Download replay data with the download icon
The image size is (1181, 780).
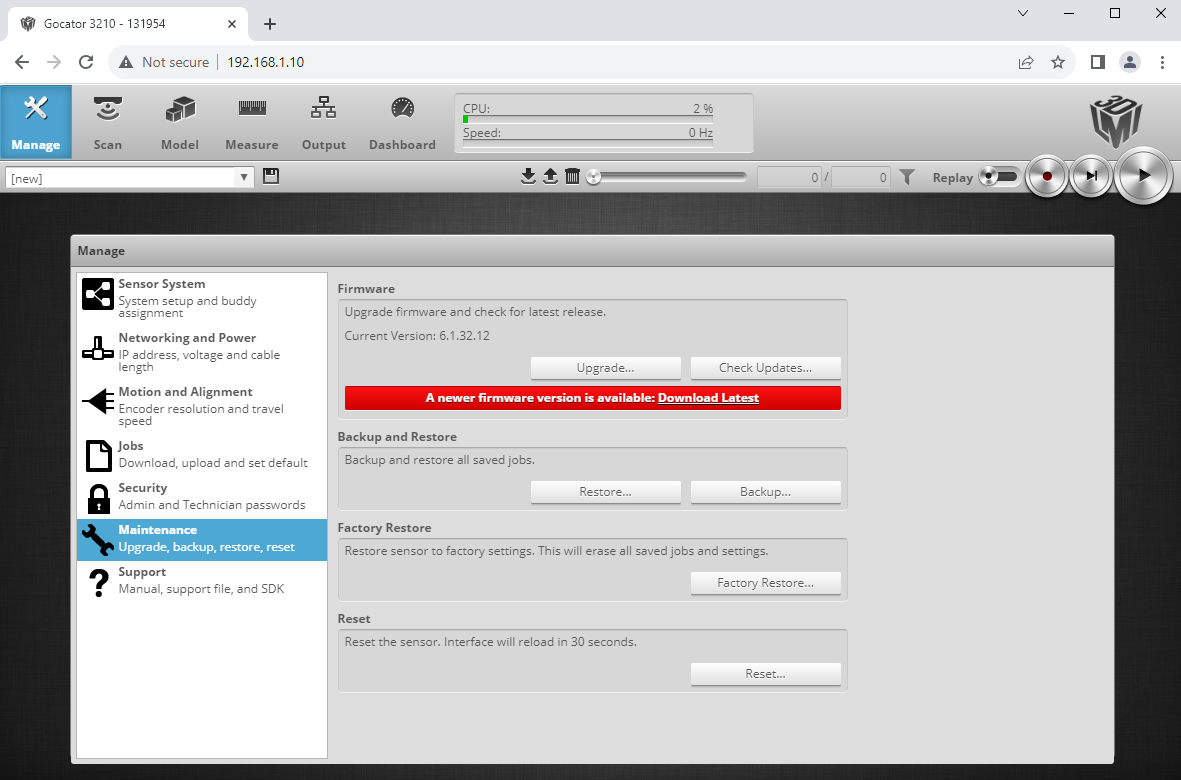[x=528, y=175]
